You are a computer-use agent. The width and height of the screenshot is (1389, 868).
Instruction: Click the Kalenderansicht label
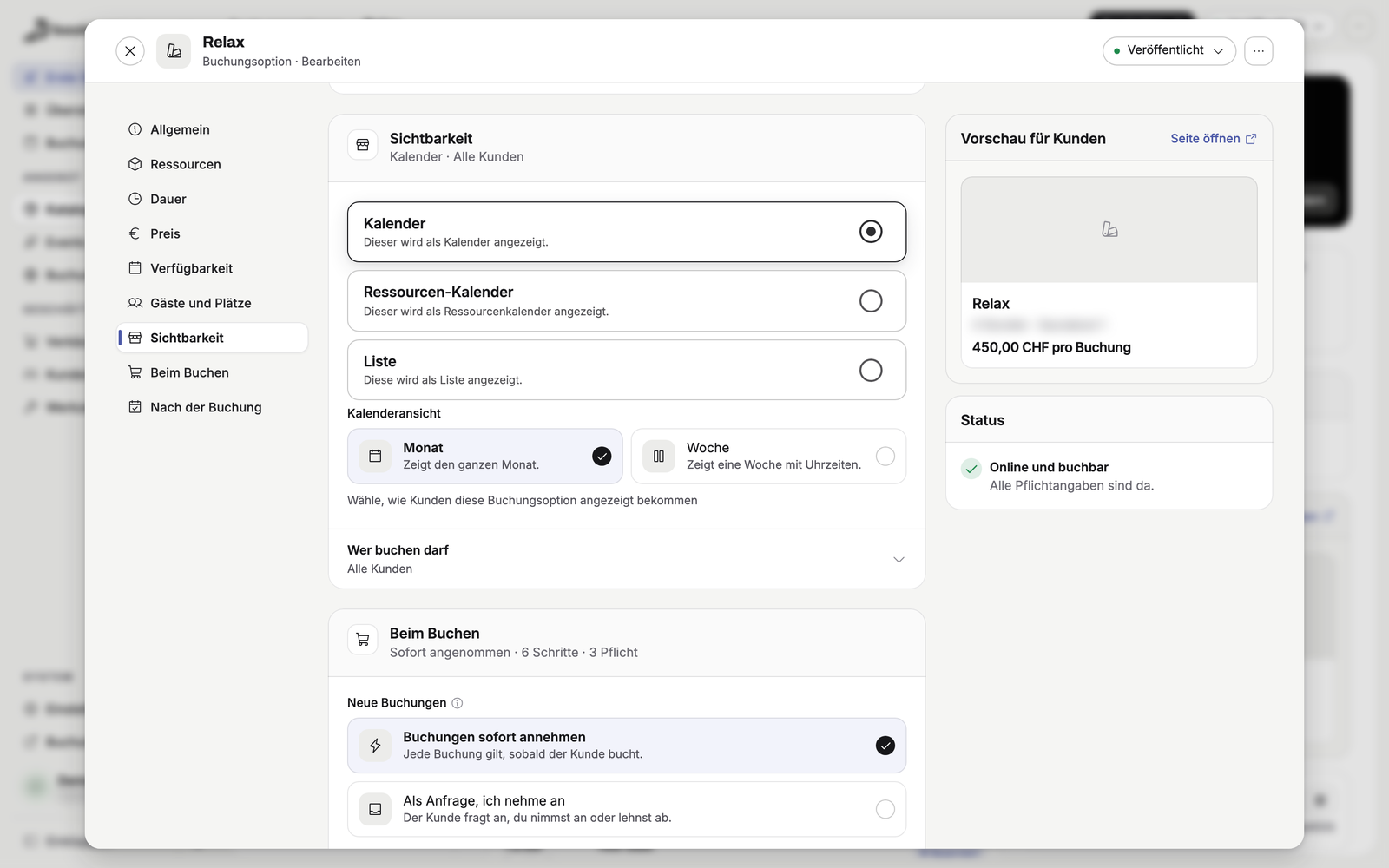(x=394, y=413)
